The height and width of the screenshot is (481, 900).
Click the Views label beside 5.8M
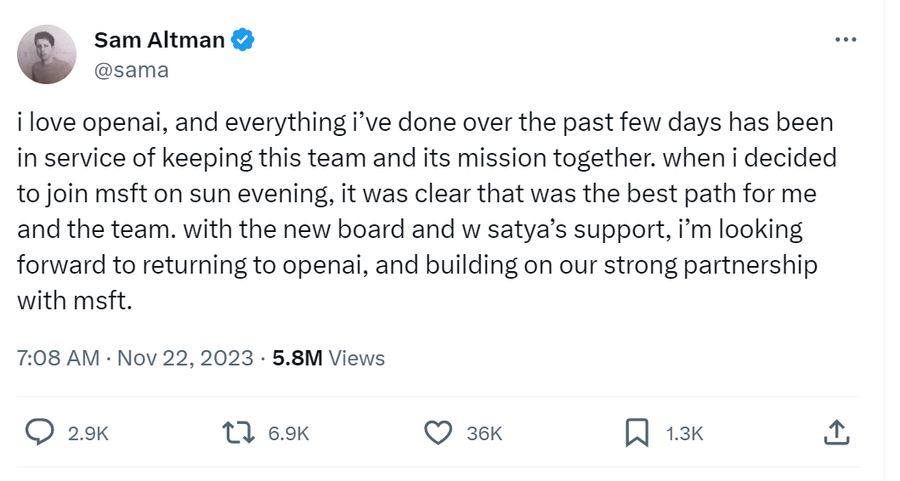coord(356,358)
